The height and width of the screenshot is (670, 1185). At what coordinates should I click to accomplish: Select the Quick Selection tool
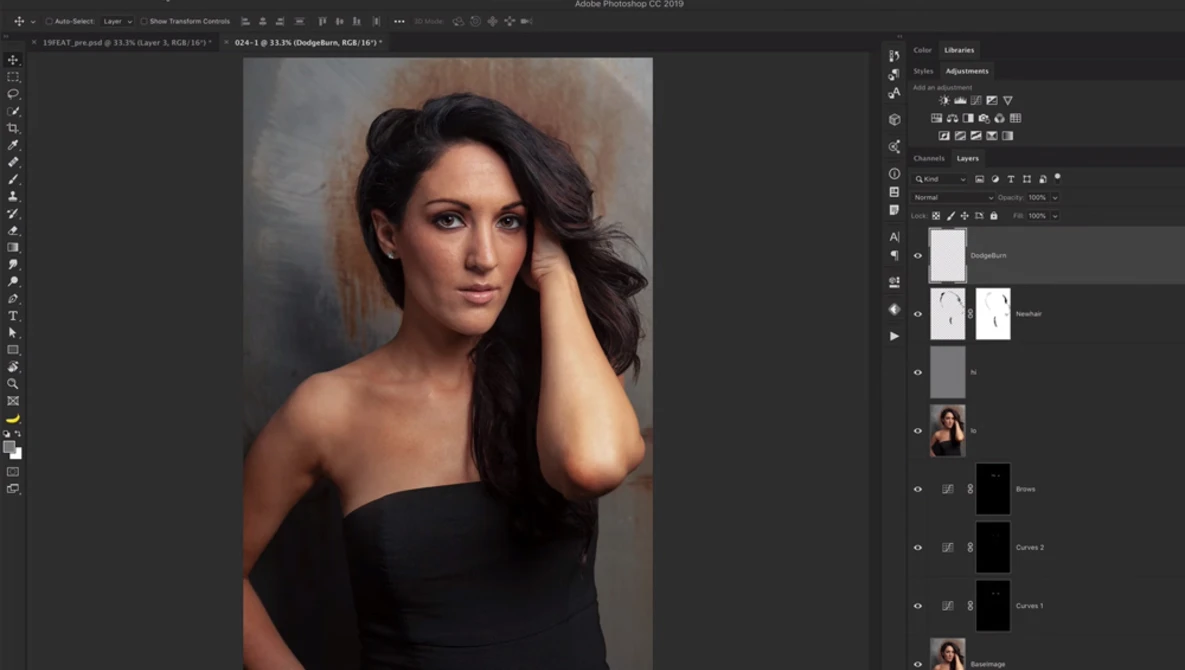13,111
